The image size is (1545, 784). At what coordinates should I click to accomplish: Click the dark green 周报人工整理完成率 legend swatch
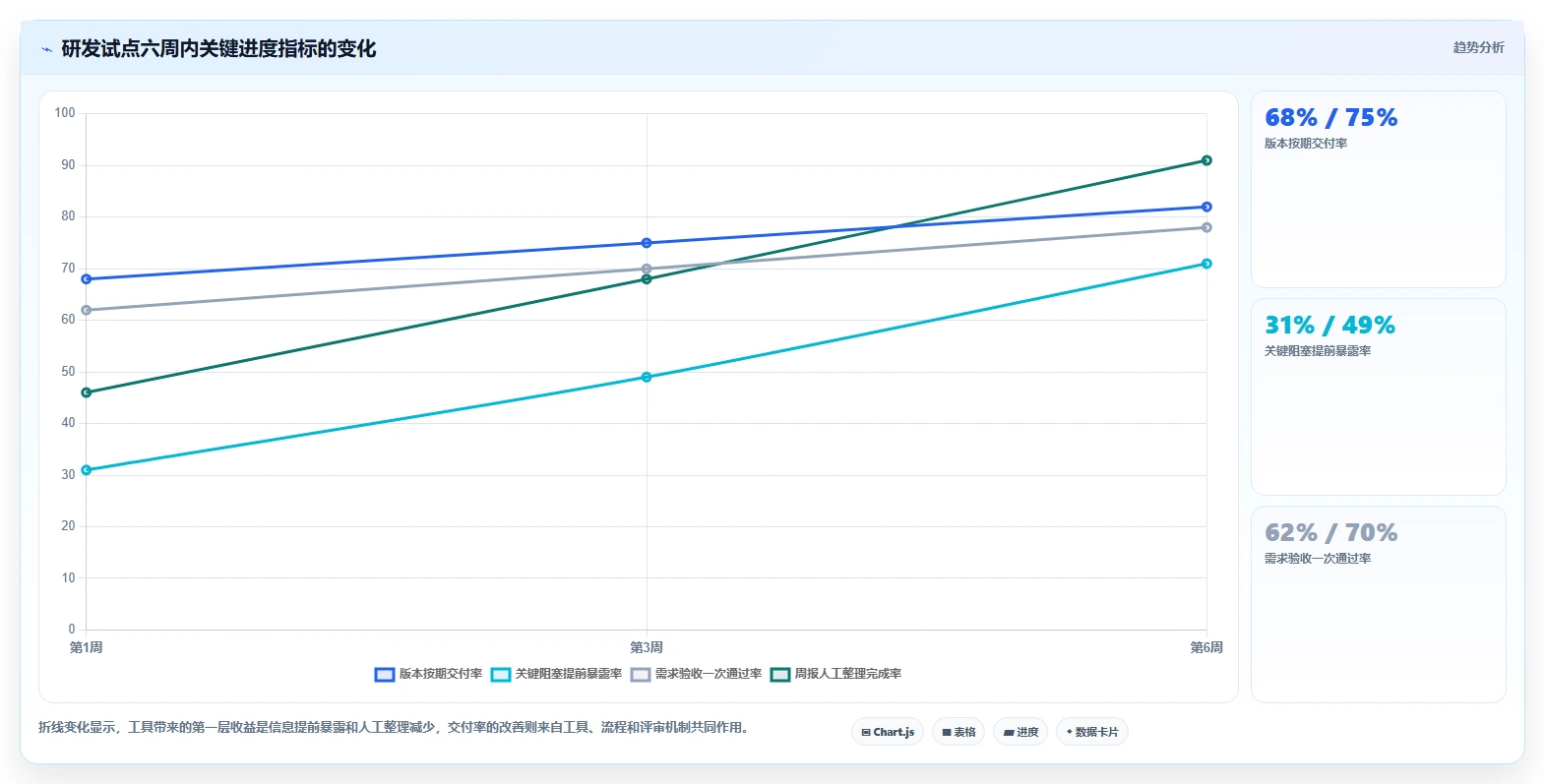tap(780, 675)
